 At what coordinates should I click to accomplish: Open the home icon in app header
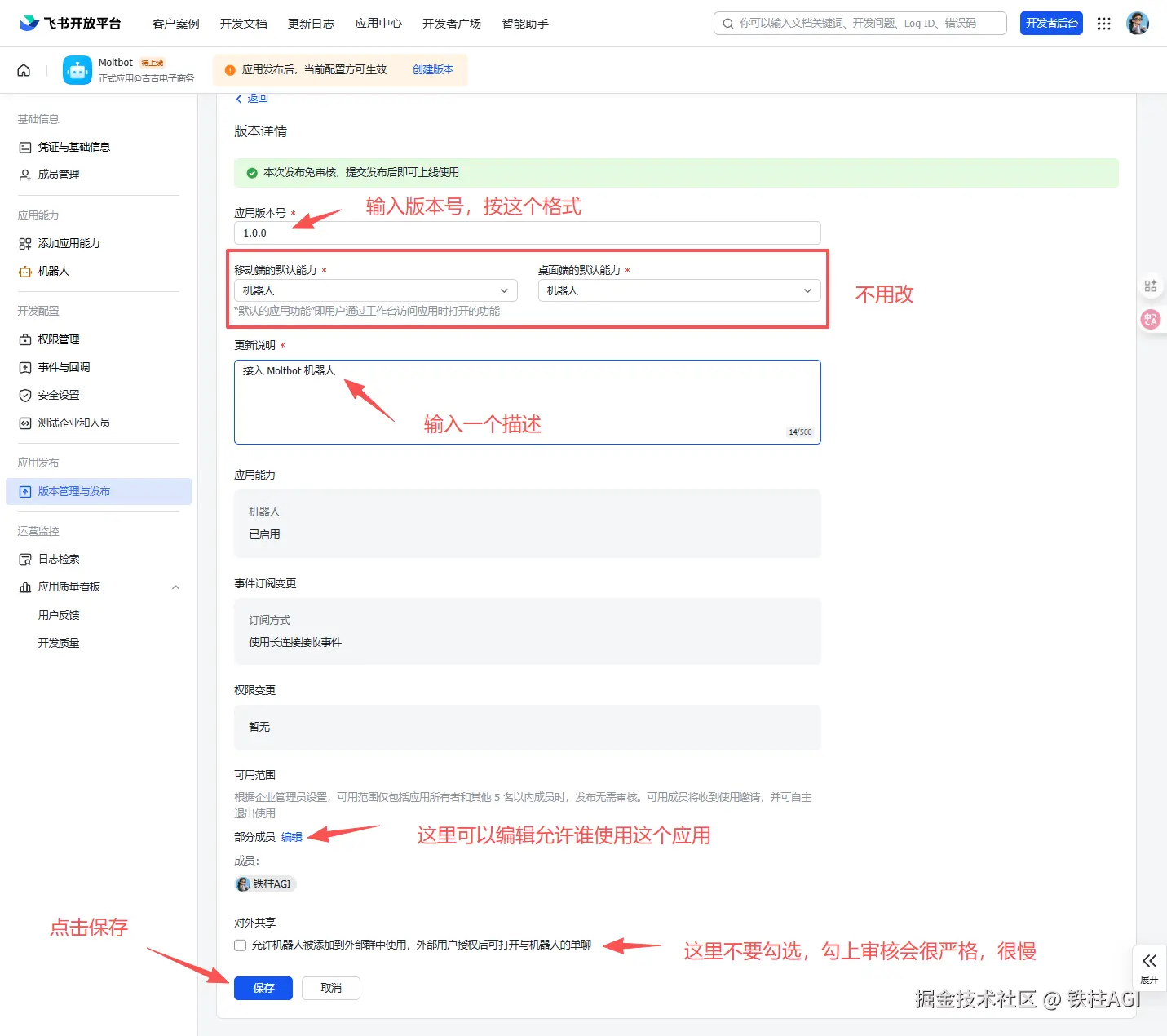coord(24,70)
